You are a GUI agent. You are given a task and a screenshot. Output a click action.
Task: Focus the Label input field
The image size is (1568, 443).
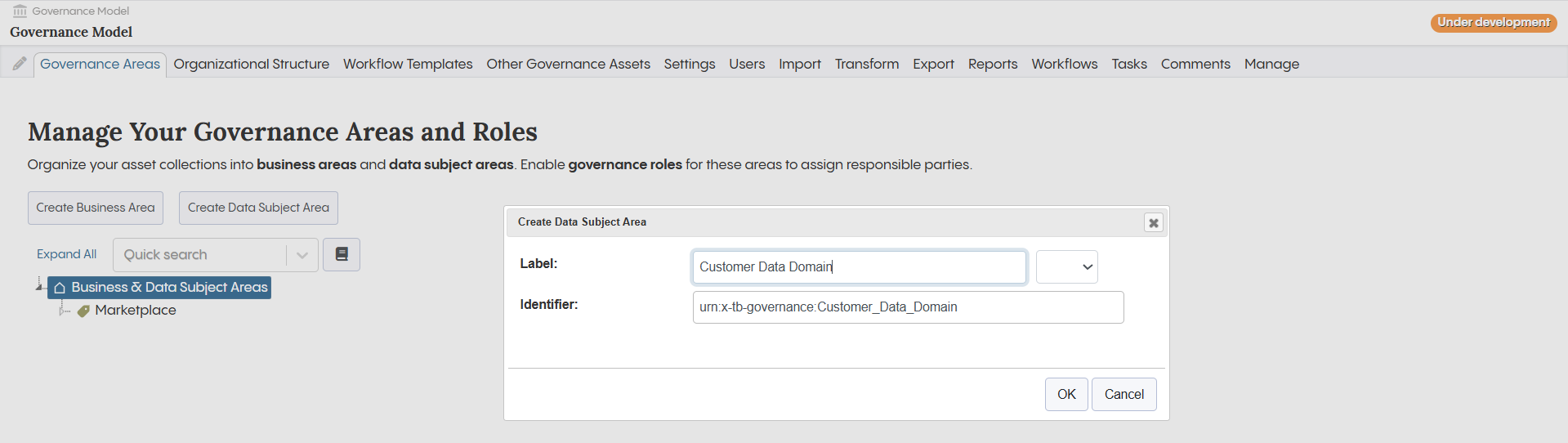[x=858, y=267]
